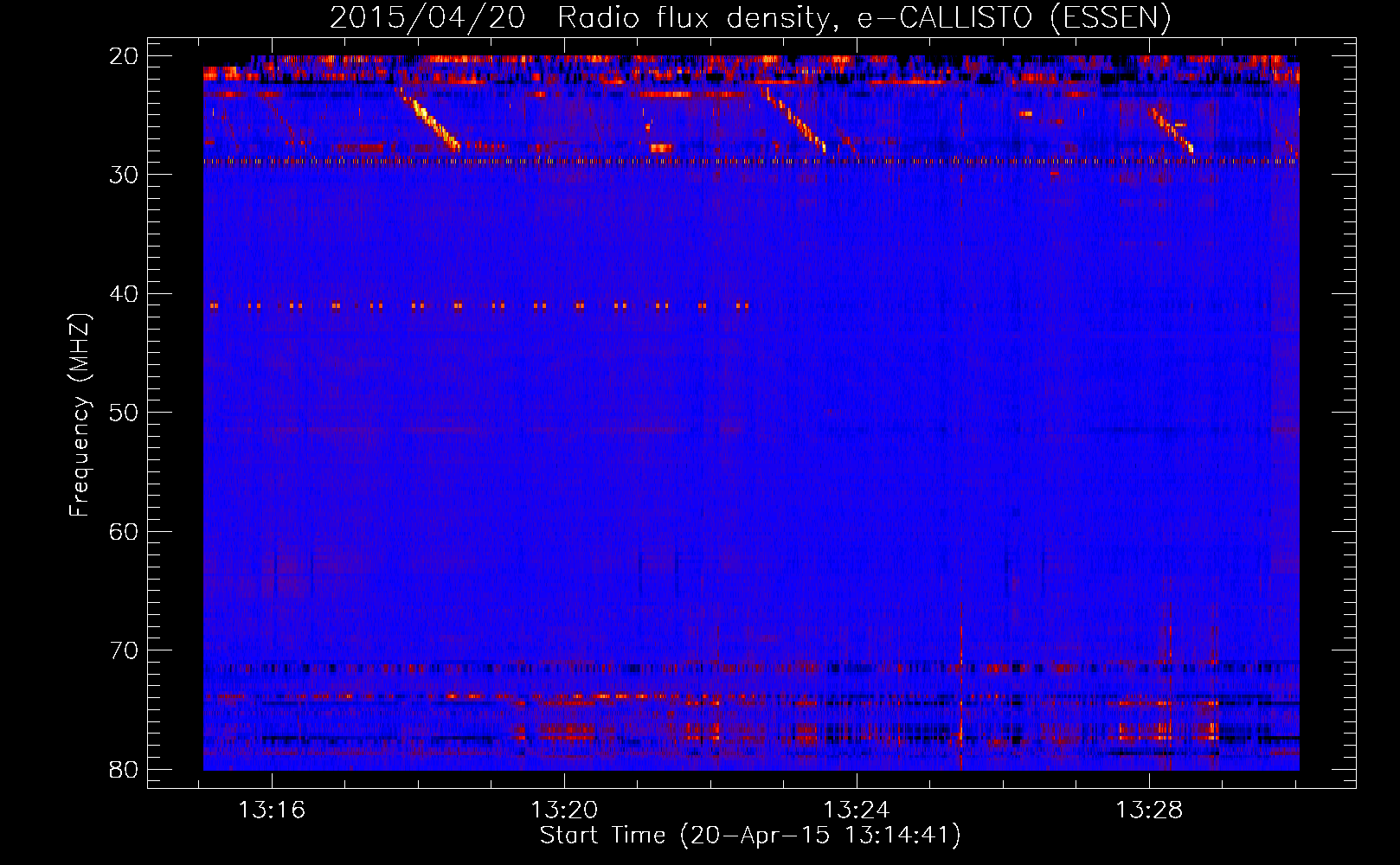Click the 13:20 time tick label
1400x865 pixels.
click(564, 811)
